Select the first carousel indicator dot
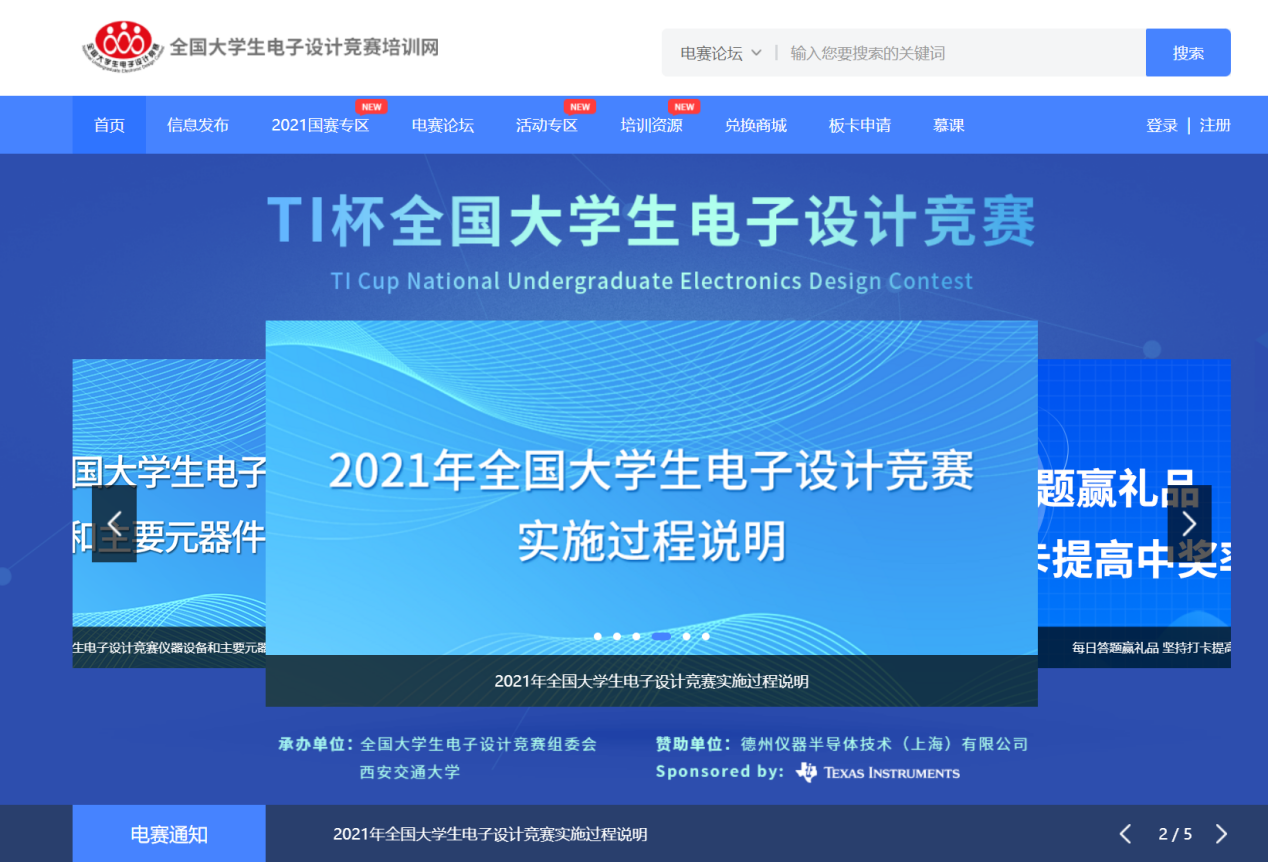This screenshot has height=862, width=1268. [598, 636]
